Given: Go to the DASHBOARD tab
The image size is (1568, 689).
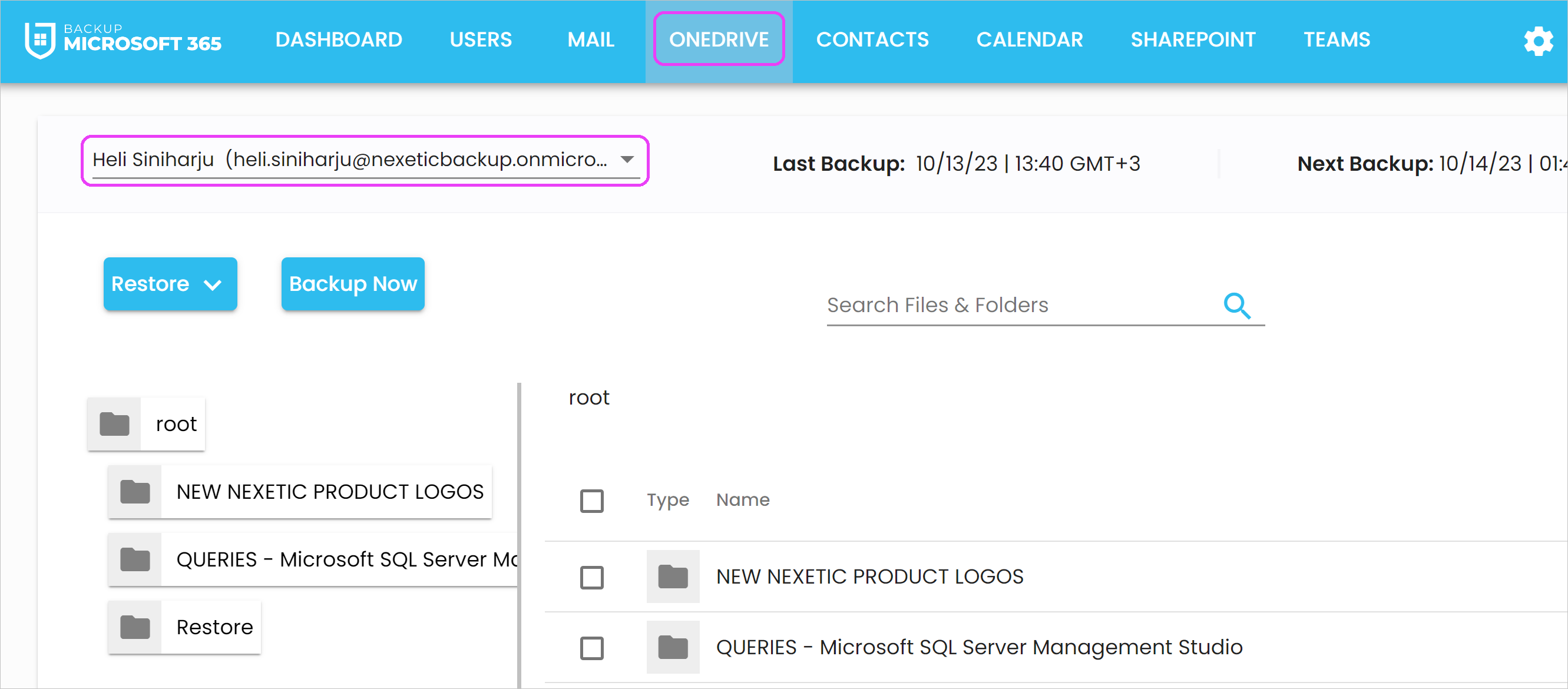Looking at the screenshot, I should [339, 40].
